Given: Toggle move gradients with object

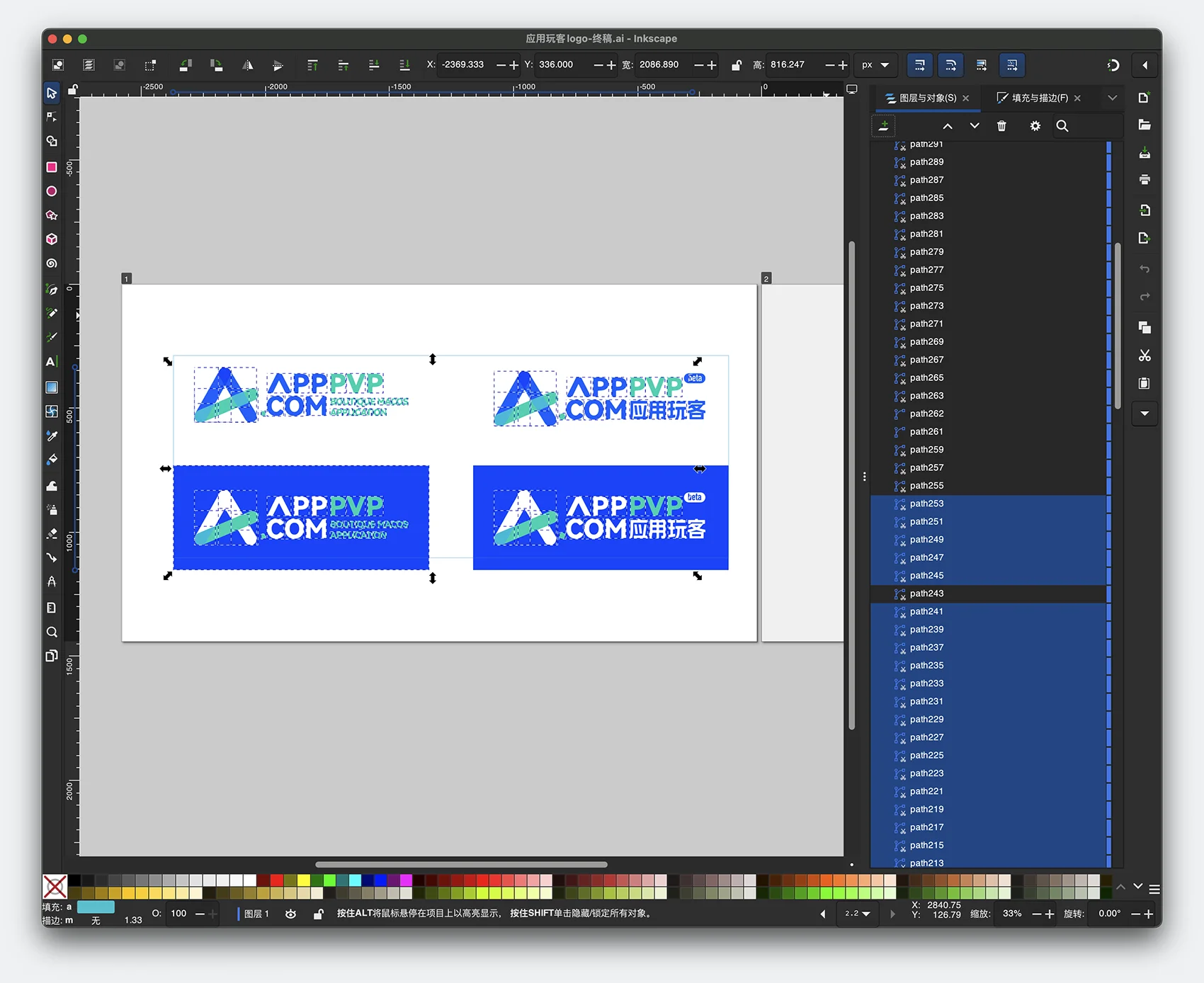Looking at the screenshot, I should click(982, 65).
